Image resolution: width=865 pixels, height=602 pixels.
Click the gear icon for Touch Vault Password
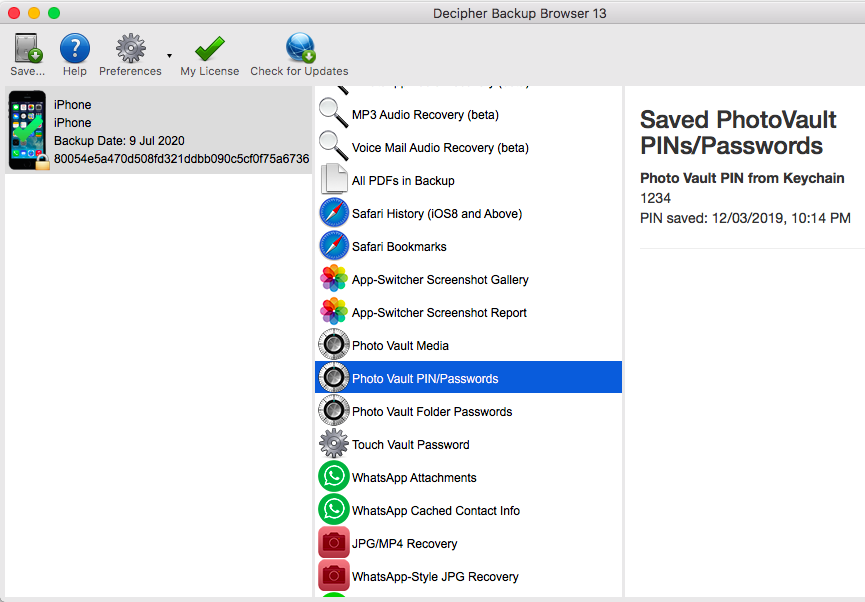coord(334,444)
